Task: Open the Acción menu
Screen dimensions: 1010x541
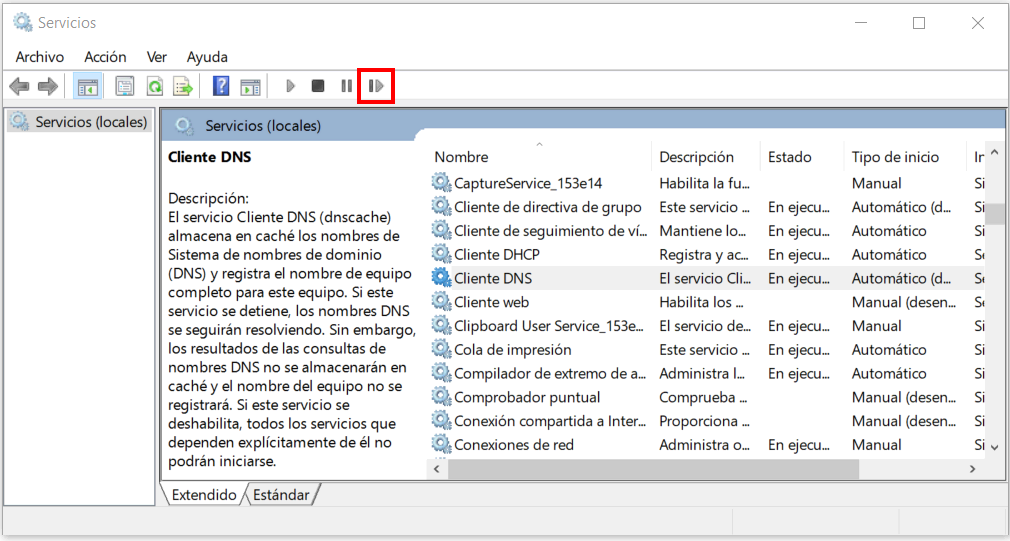Action: 105,57
